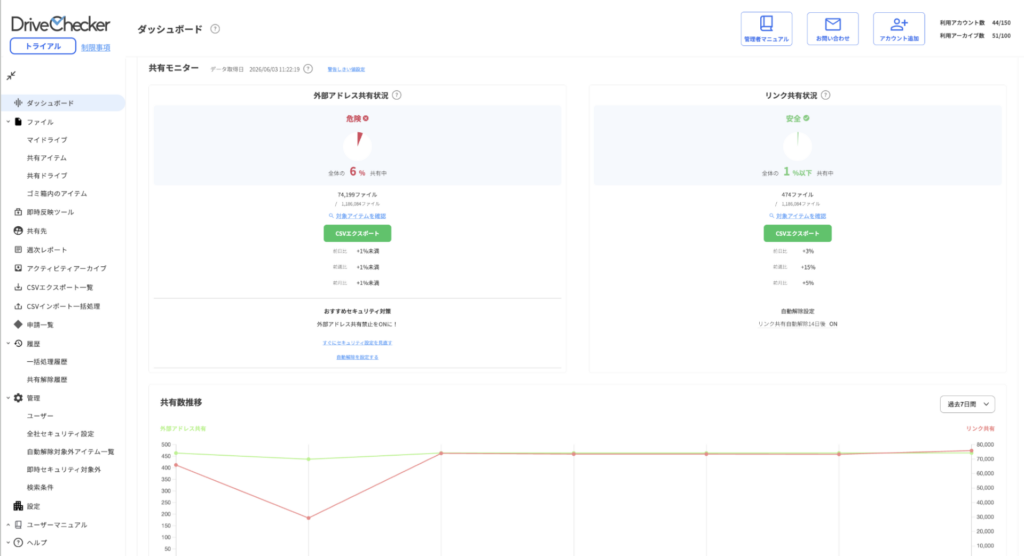Image resolution: width=1024 pixels, height=556 pixels.
Task: Click the CSVインポート一括処理 upload icon
Action: [x=18, y=306]
